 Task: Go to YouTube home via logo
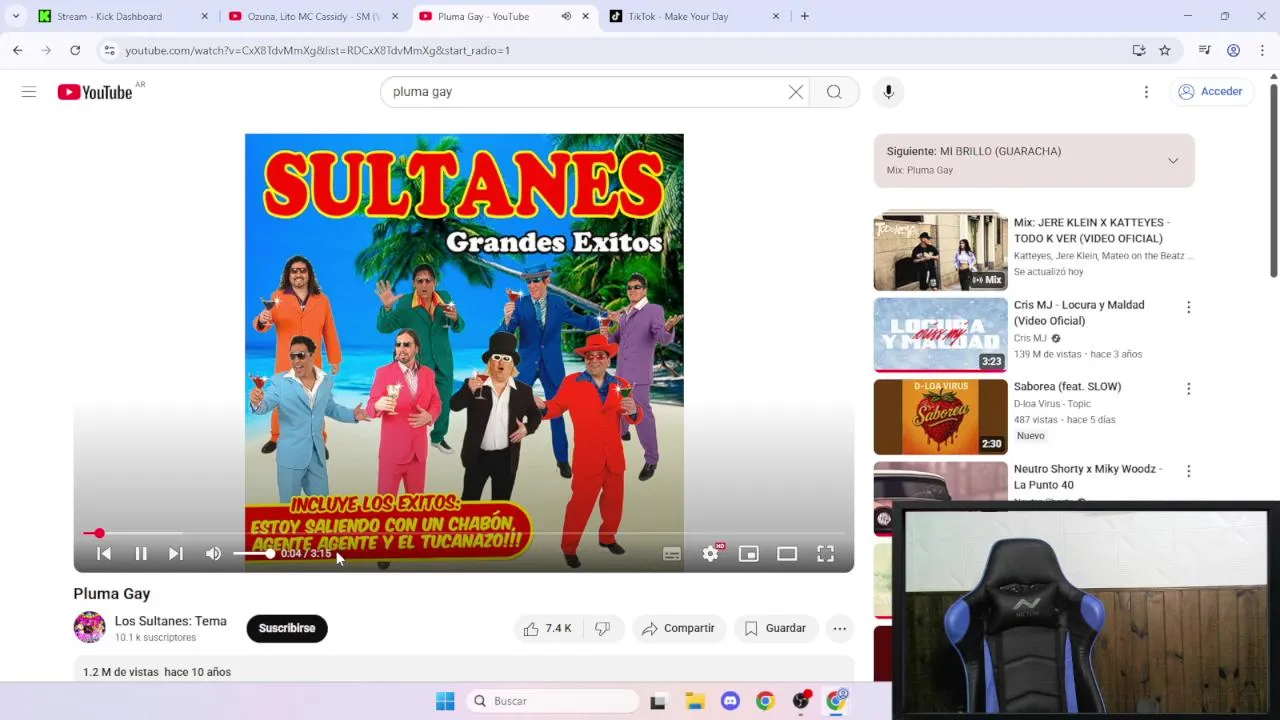click(94, 92)
